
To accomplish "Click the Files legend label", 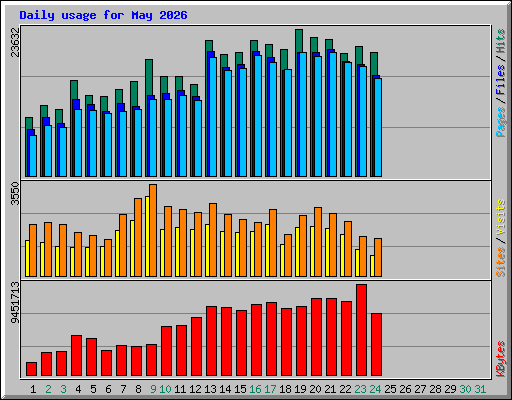I will (501, 80).
